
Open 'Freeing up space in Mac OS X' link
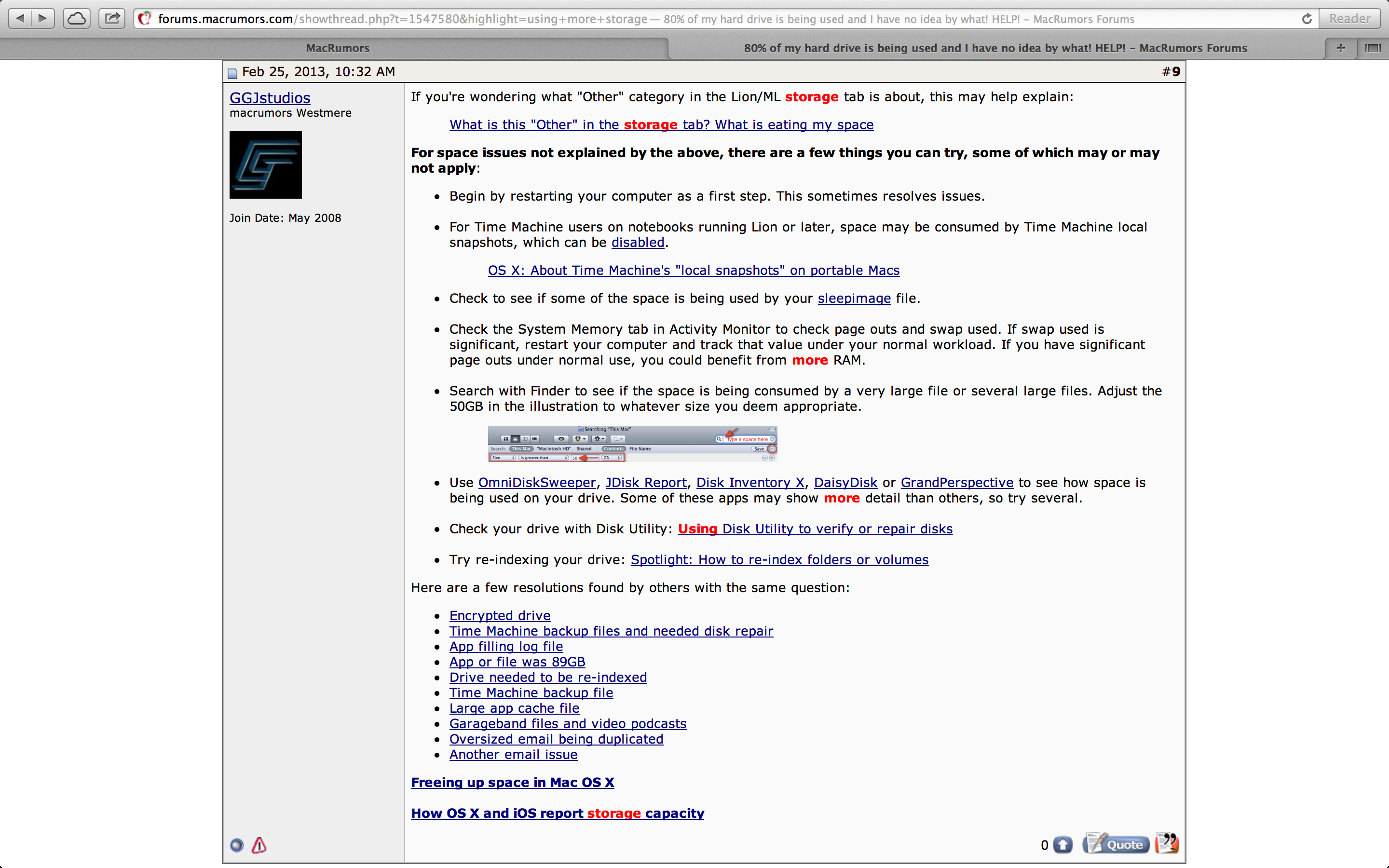(x=513, y=783)
